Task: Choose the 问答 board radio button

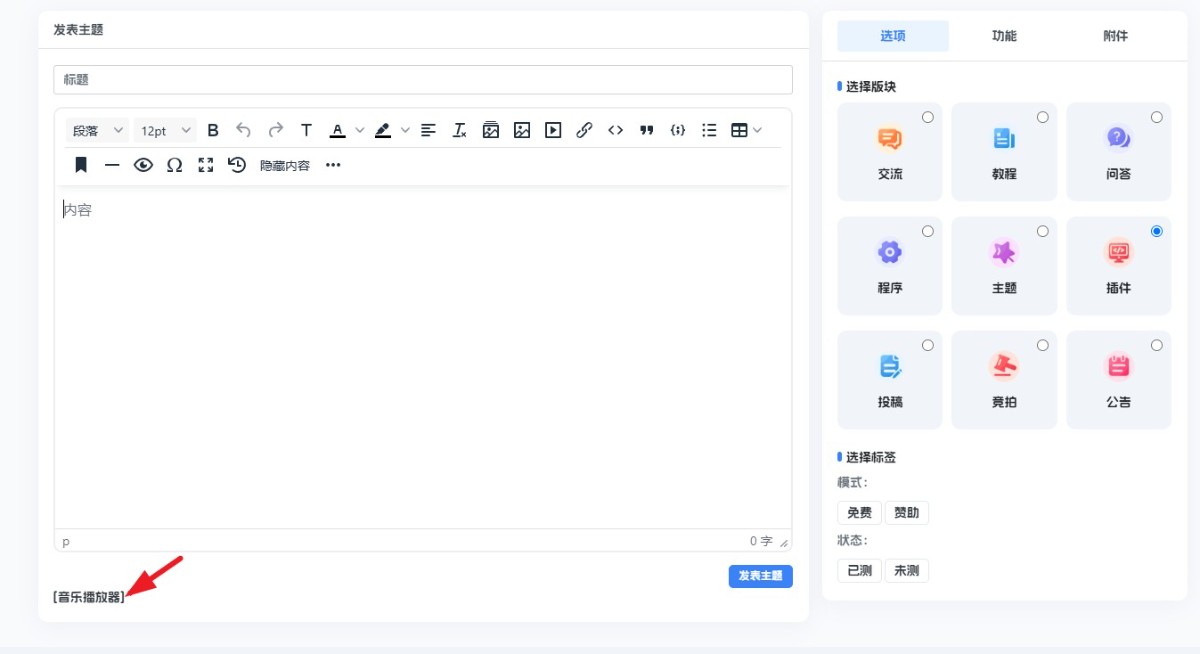Action: pyautogui.click(x=1157, y=117)
